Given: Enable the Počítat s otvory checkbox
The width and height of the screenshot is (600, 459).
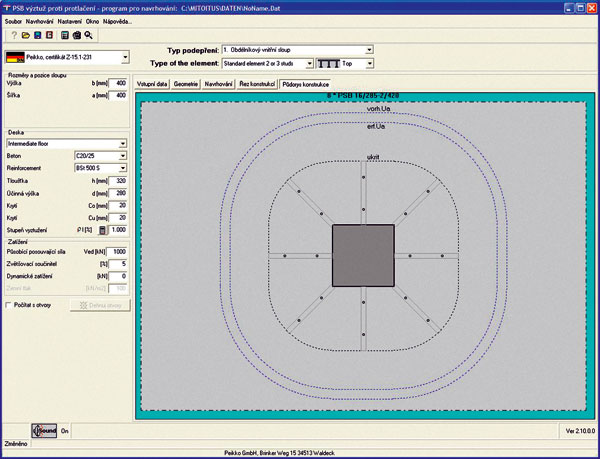Looking at the screenshot, I should tap(10, 304).
